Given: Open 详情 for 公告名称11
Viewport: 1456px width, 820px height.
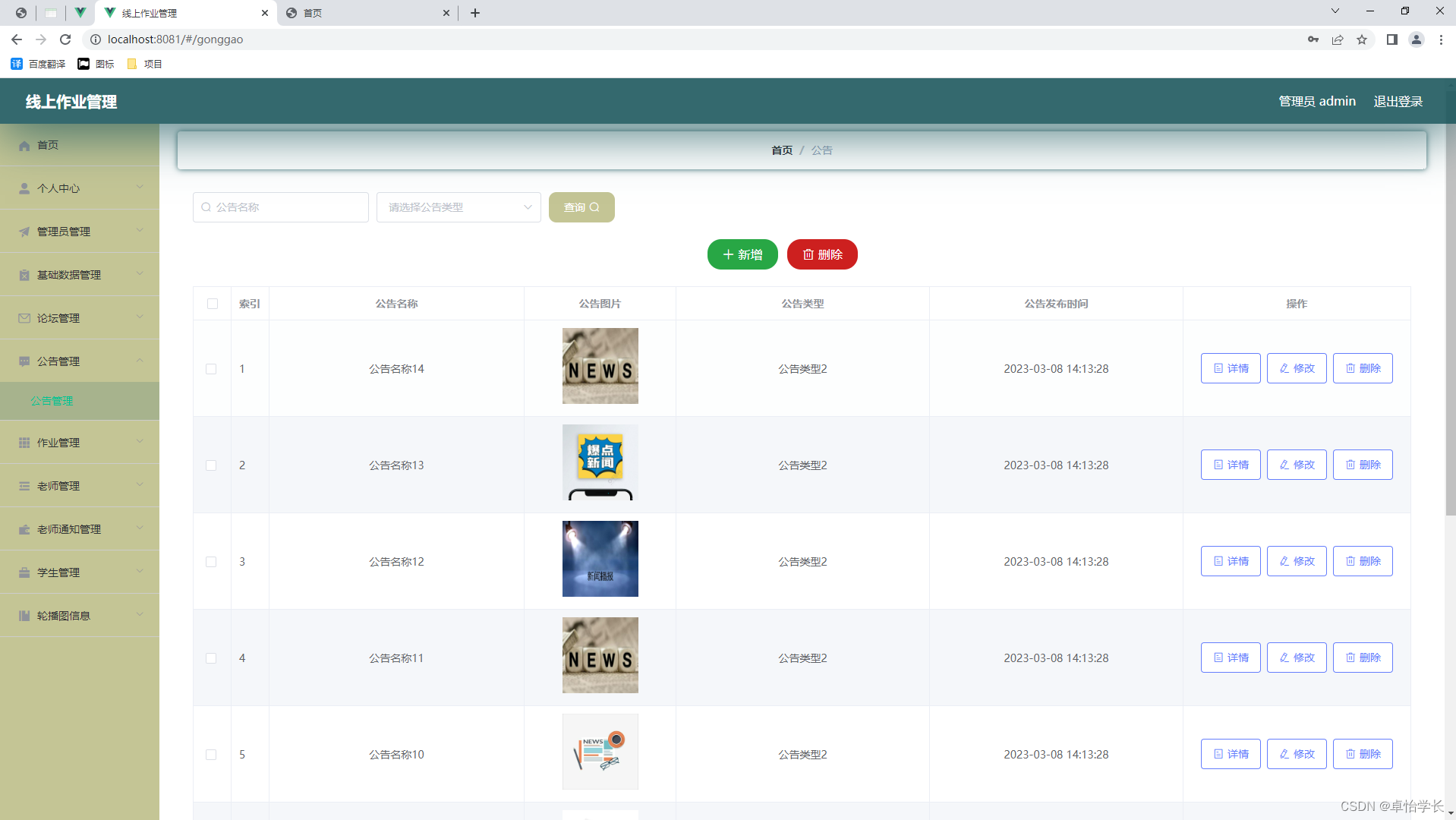Looking at the screenshot, I should pos(1231,658).
